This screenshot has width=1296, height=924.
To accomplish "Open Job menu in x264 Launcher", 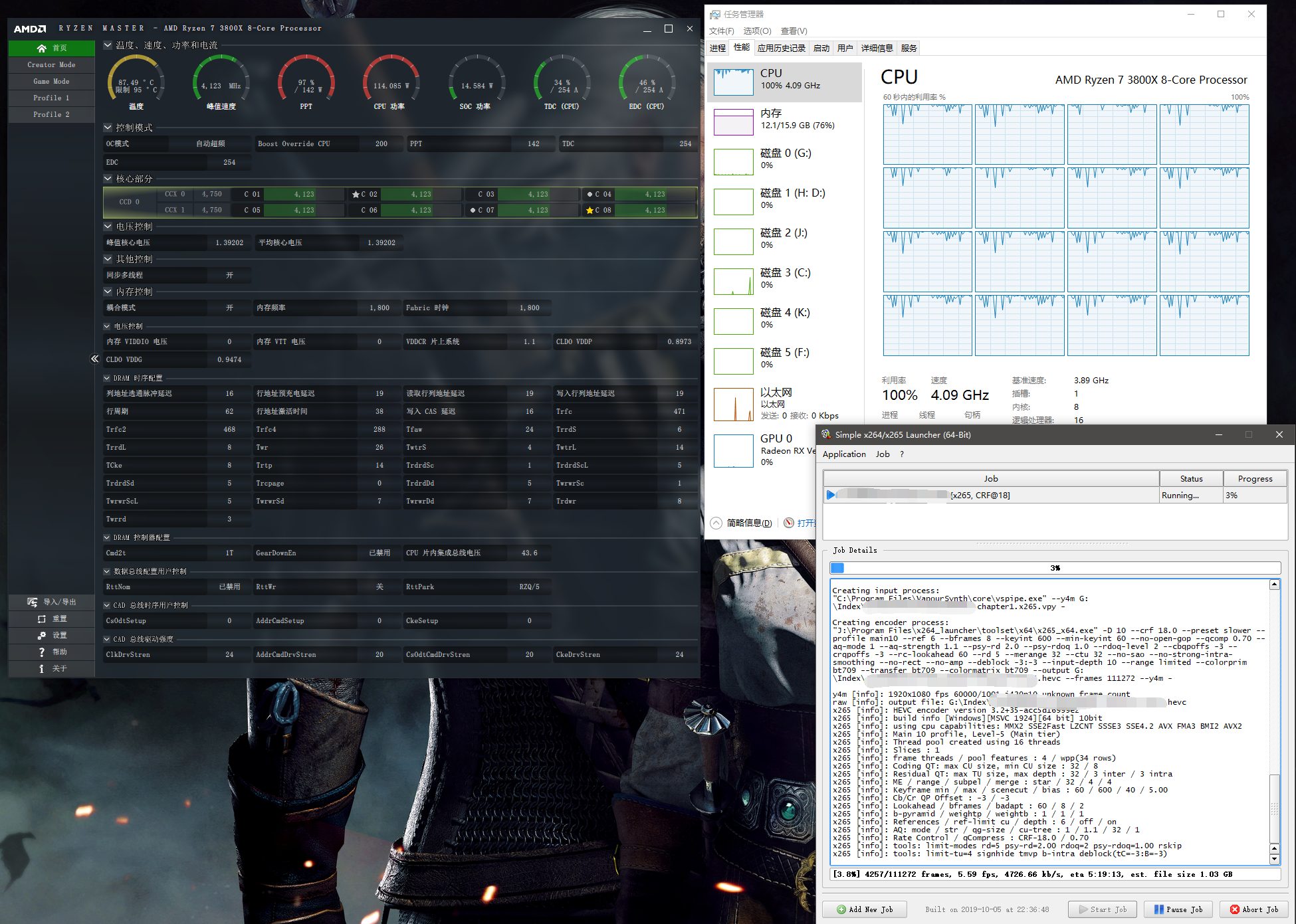I will (883, 454).
